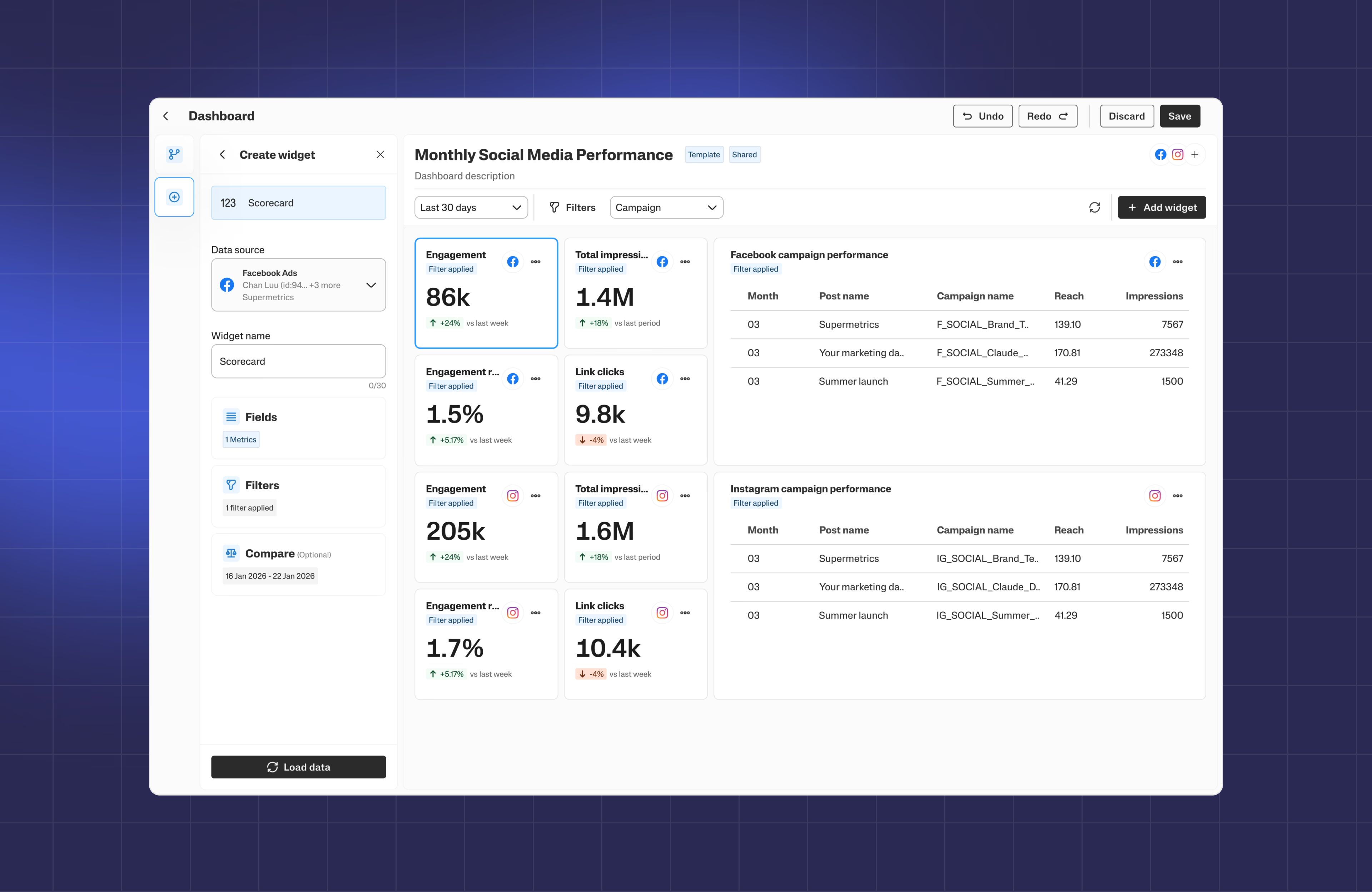Image resolution: width=1372 pixels, height=892 pixels.
Task: Open more options on Link clicks 10.4k card
Action: coord(685,613)
